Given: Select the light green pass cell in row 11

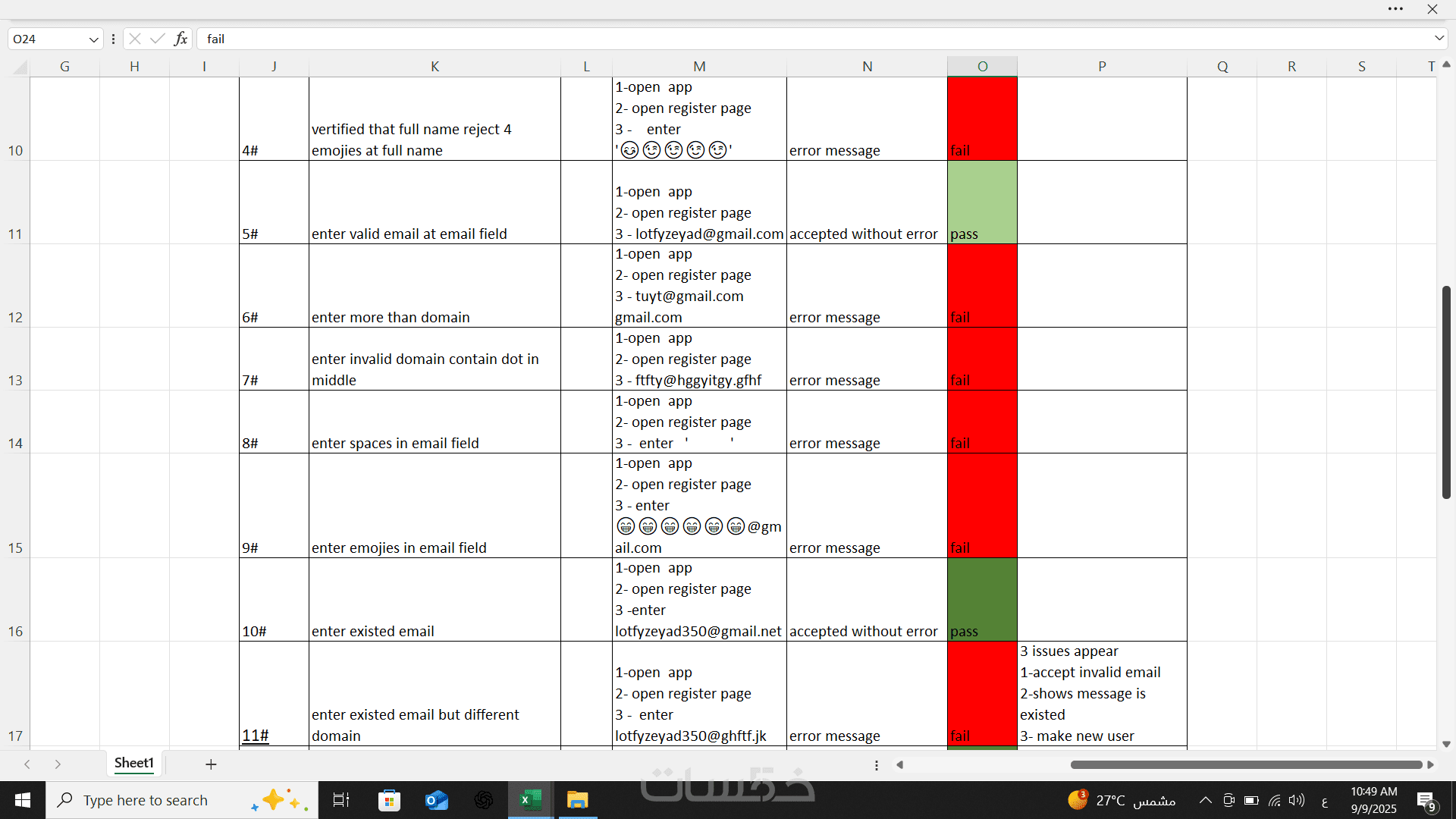Looking at the screenshot, I should [x=982, y=202].
